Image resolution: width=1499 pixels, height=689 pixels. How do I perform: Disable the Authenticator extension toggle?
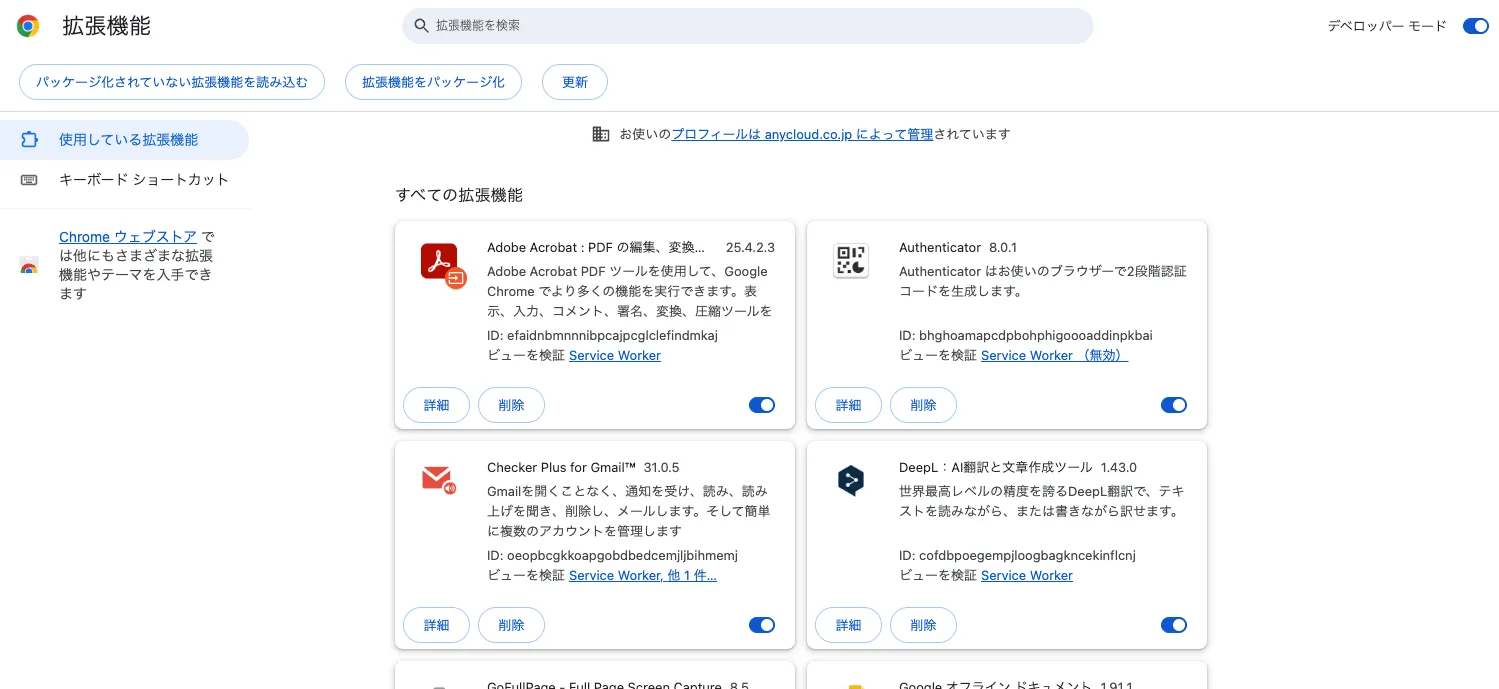point(1174,405)
